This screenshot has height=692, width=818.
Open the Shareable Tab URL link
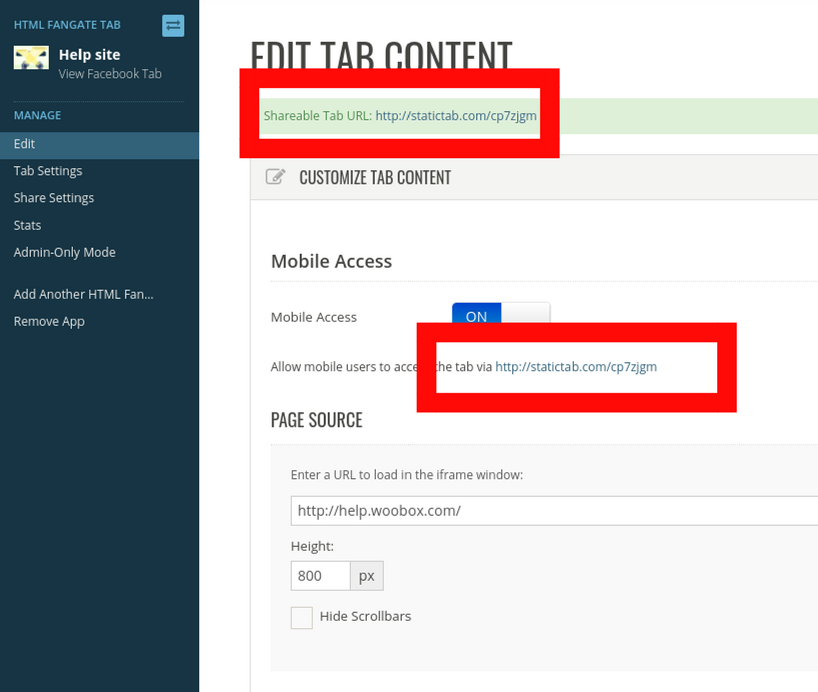pyautogui.click(x=456, y=116)
